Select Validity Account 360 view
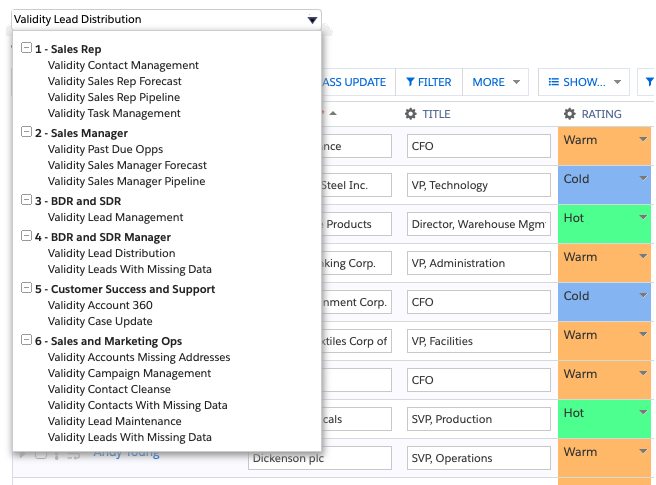The image size is (656, 485). tap(100, 305)
